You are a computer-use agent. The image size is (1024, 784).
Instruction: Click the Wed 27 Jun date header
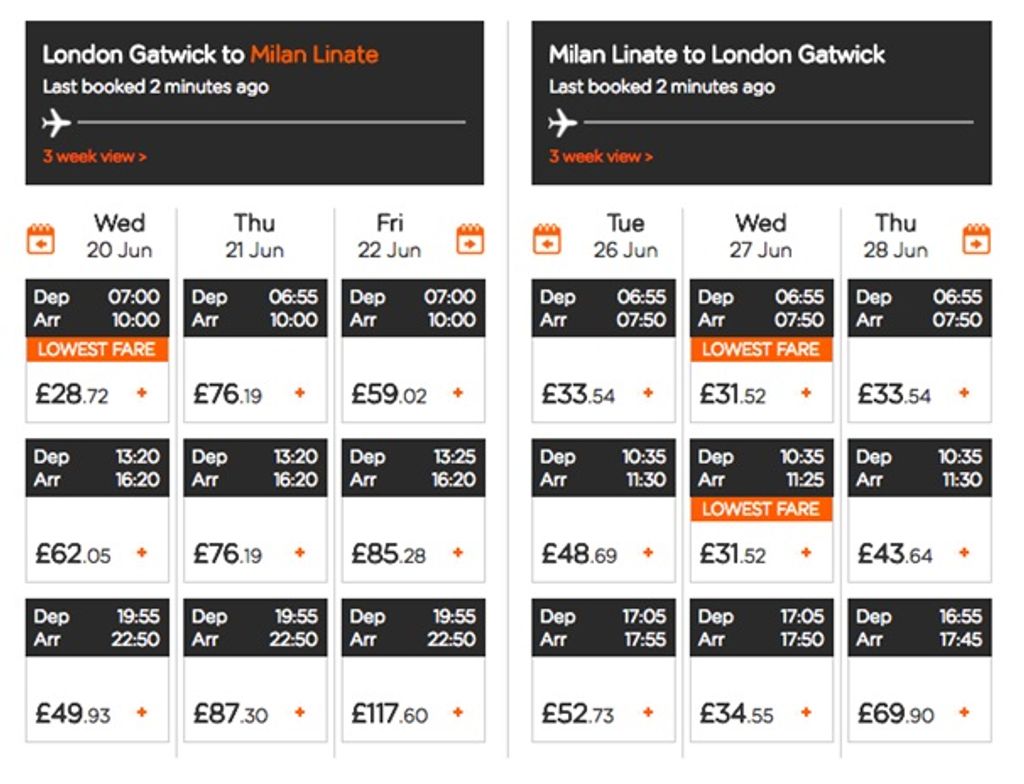tap(761, 236)
